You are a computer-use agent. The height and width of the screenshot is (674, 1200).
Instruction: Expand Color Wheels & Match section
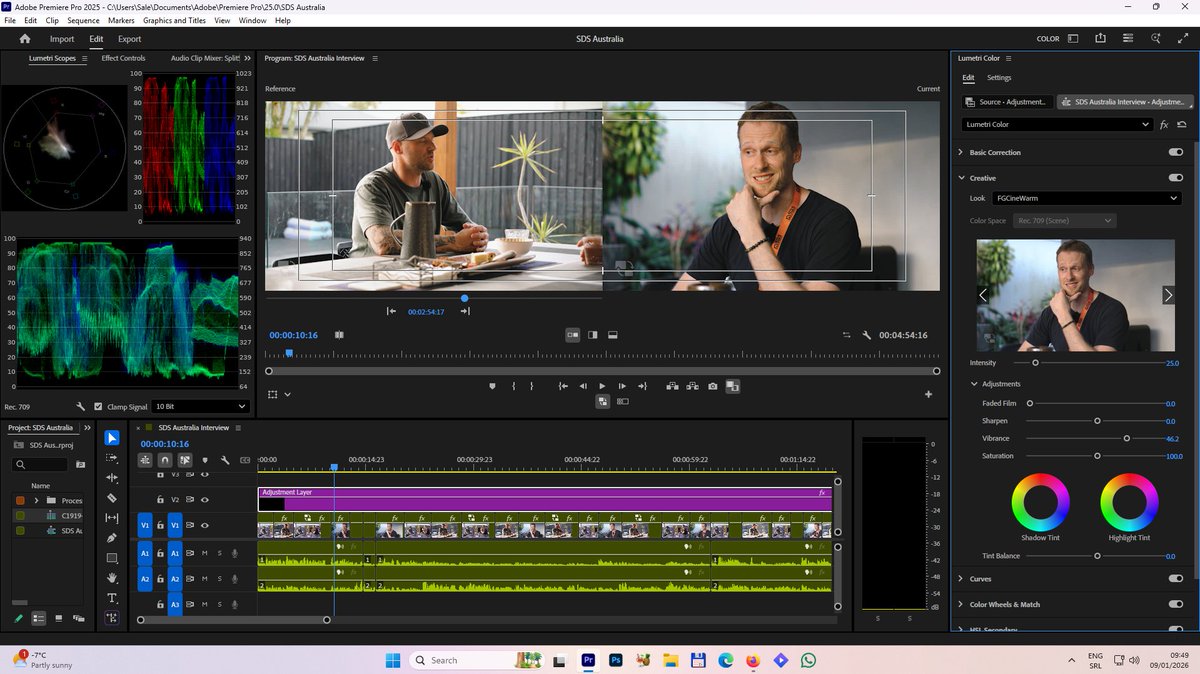[x=961, y=604]
